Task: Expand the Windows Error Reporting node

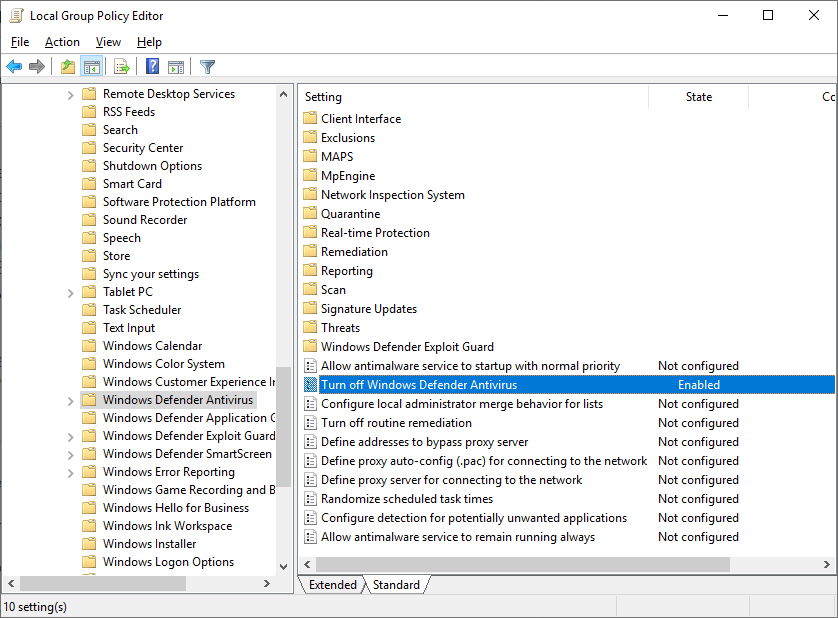Action: pos(71,473)
